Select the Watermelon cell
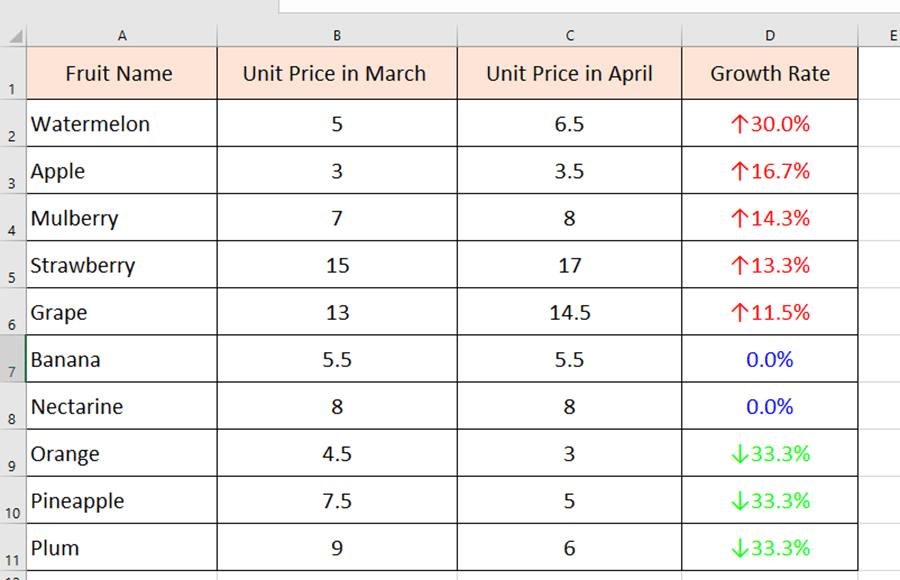The width and height of the screenshot is (900, 580). [122, 124]
